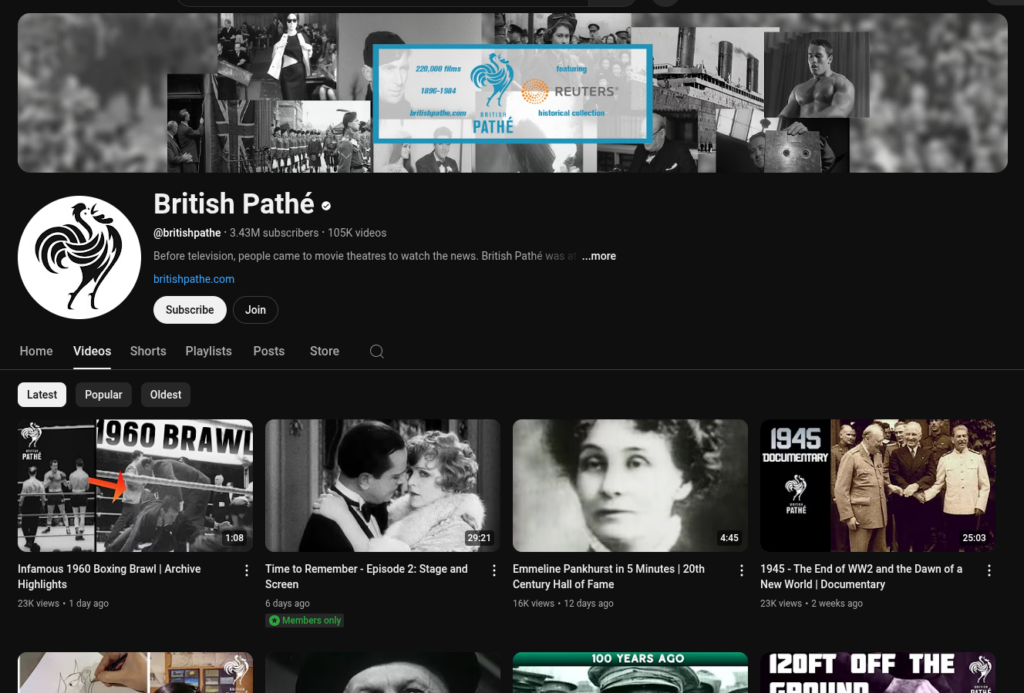
Task: Click the verified badge beside British Pathé
Action: pyautogui.click(x=326, y=206)
